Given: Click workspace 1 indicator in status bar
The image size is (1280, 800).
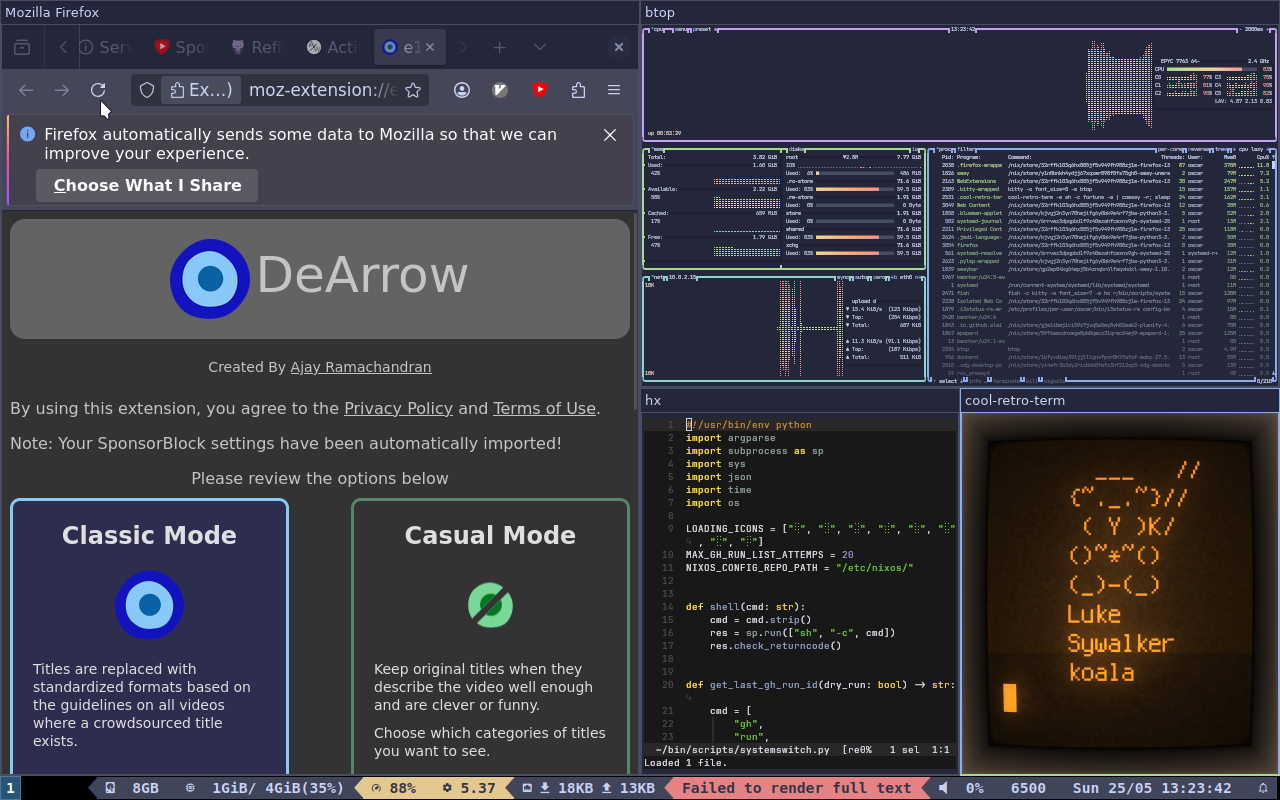Looking at the screenshot, I should 10,788.
